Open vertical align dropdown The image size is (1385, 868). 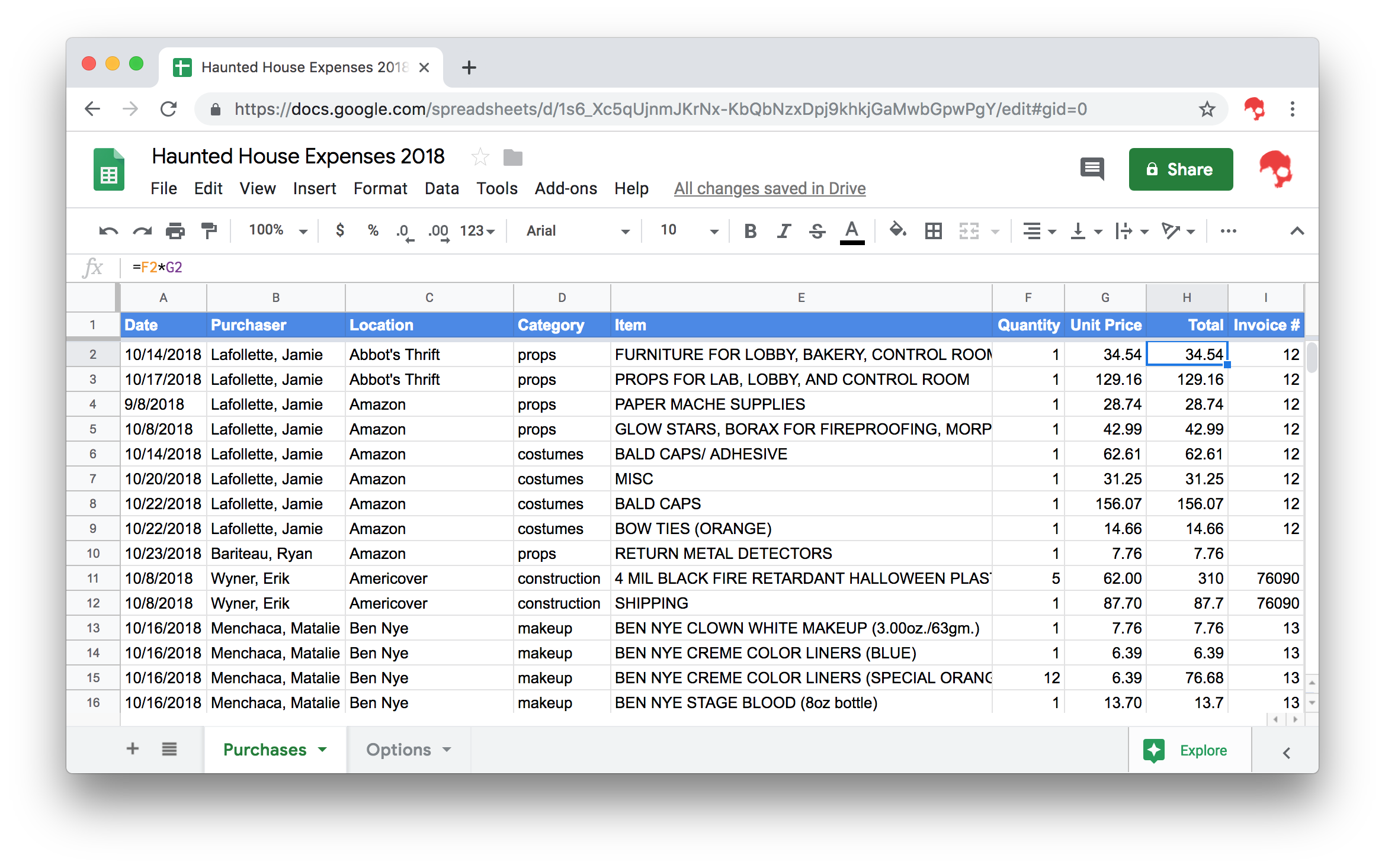click(x=1086, y=231)
